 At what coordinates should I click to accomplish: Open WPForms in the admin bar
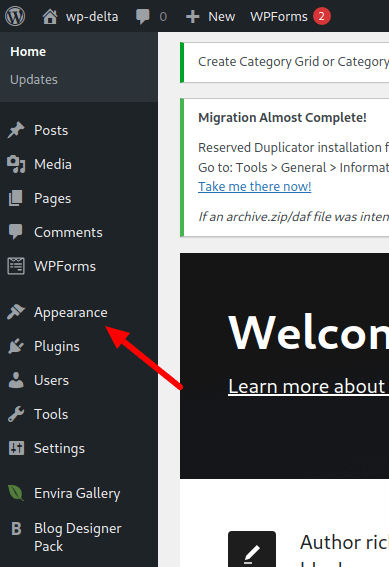[x=279, y=17]
